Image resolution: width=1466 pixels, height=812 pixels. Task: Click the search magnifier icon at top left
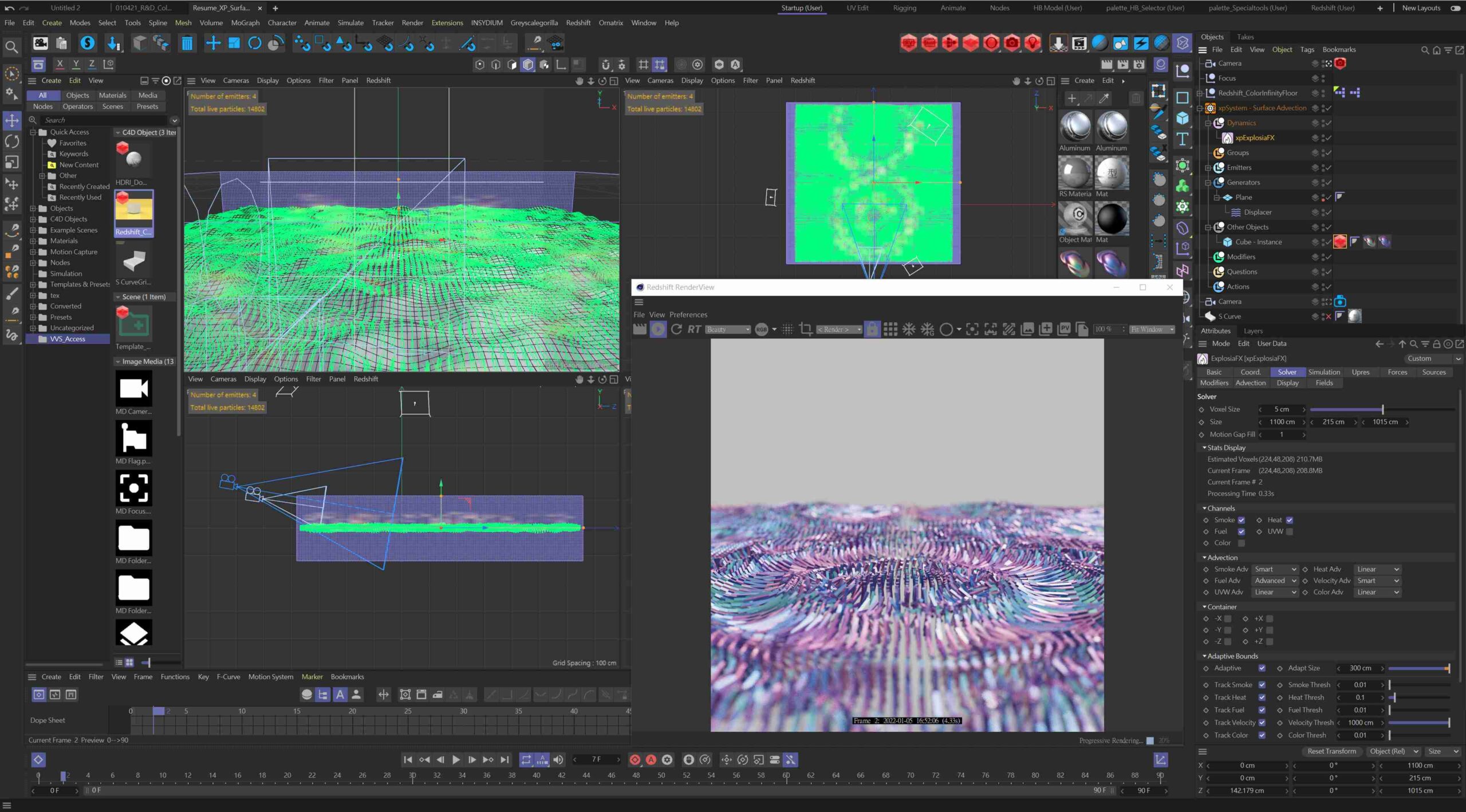(11, 46)
